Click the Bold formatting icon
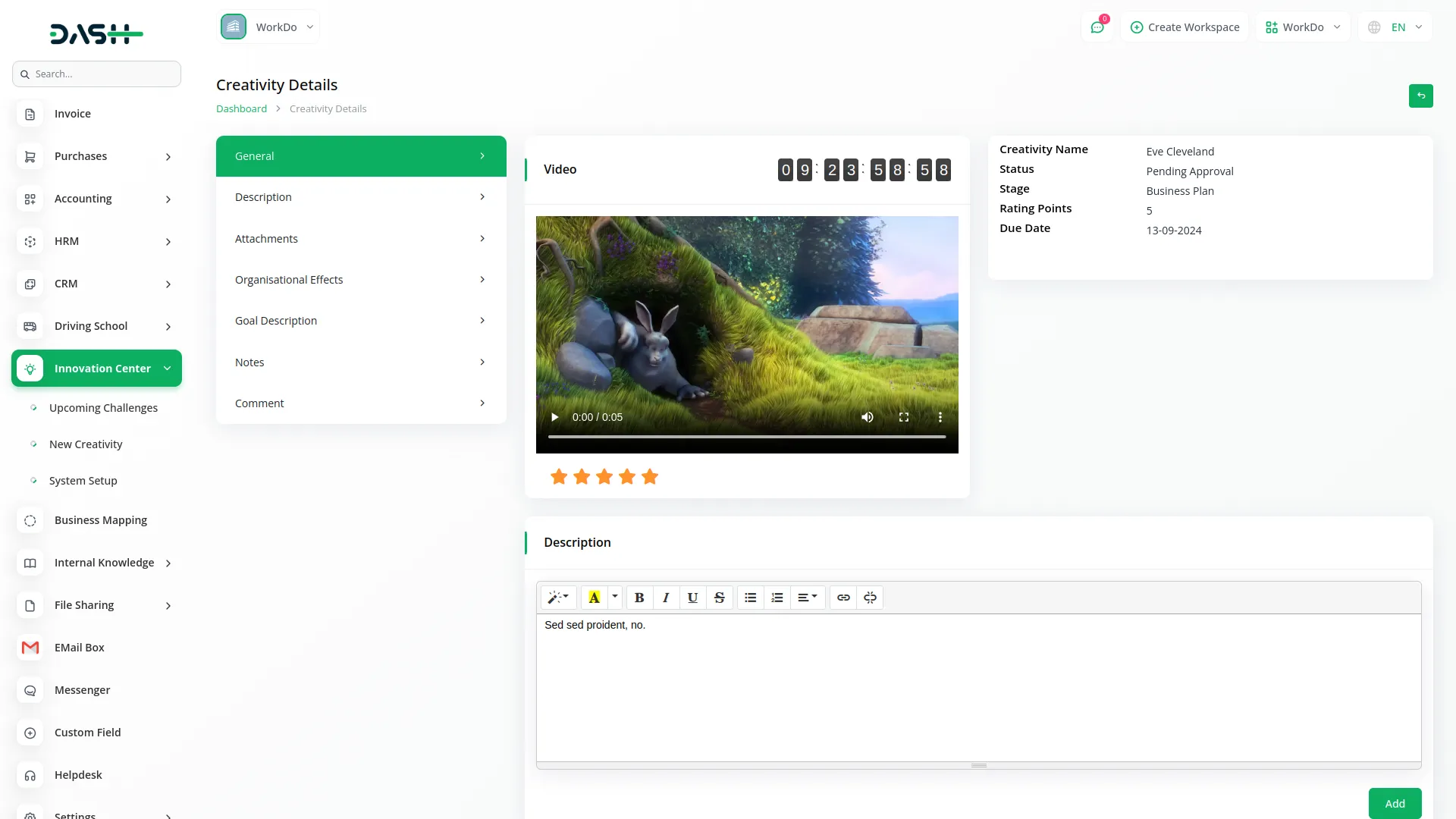 click(639, 598)
